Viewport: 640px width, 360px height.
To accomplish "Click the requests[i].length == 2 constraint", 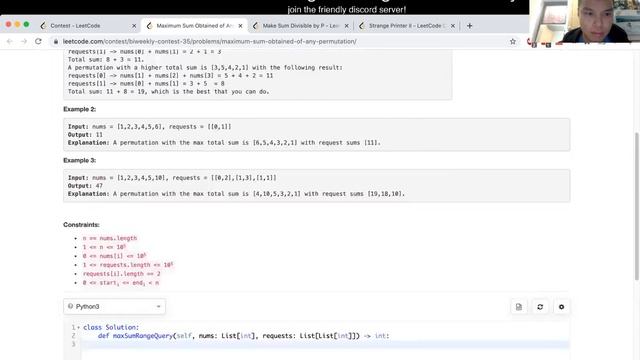I will pyautogui.click(x=121, y=274).
